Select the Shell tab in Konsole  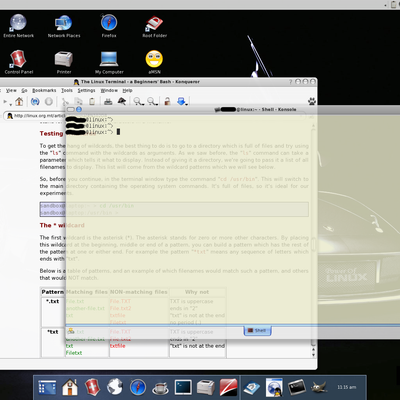(x=257, y=331)
